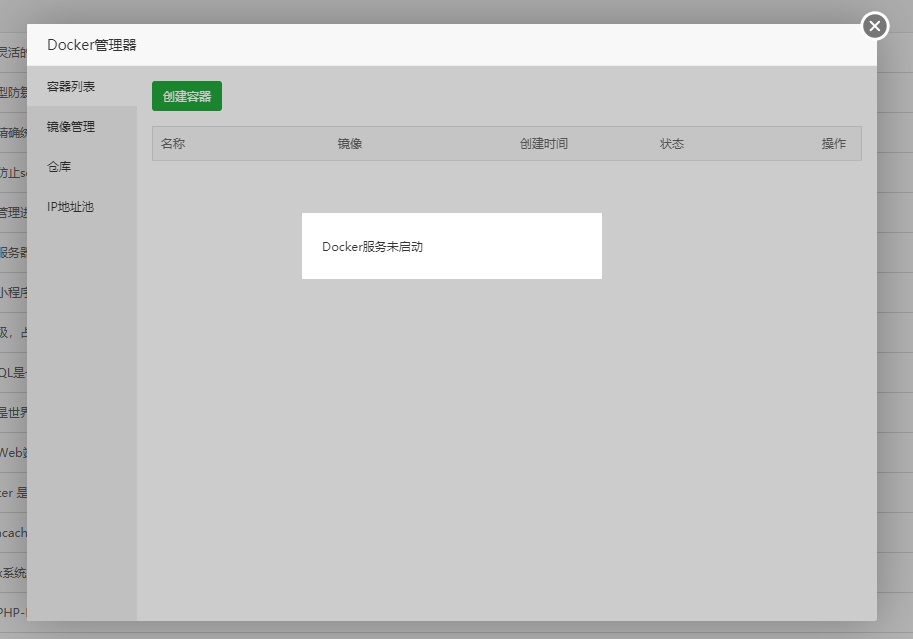Click the green 创建容器 button
Image resolution: width=913 pixels, height=639 pixels.
tap(187, 96)
